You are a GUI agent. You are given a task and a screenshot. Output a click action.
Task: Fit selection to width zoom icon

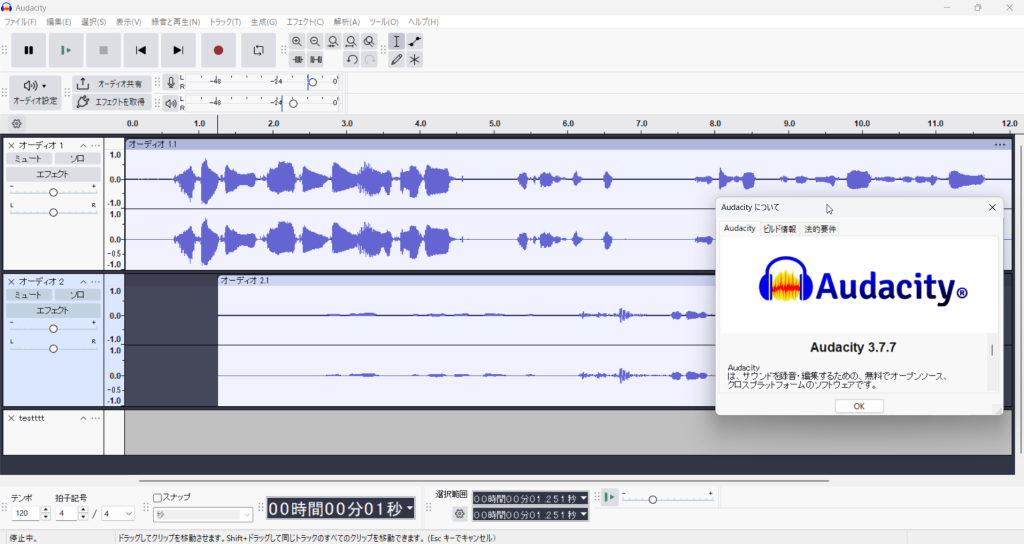(333, 41)
